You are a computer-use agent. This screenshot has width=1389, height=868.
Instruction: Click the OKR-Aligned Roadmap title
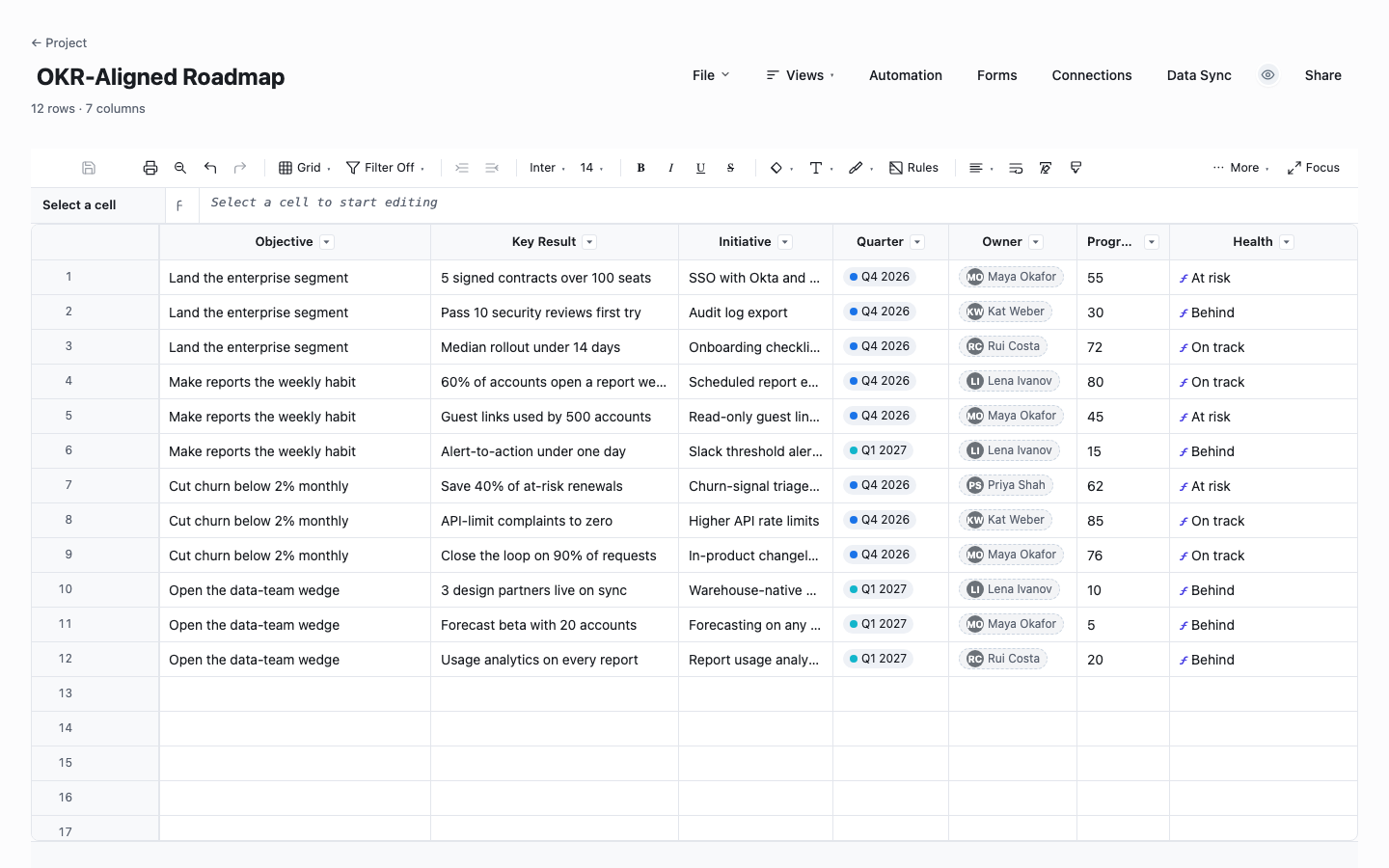160,77
